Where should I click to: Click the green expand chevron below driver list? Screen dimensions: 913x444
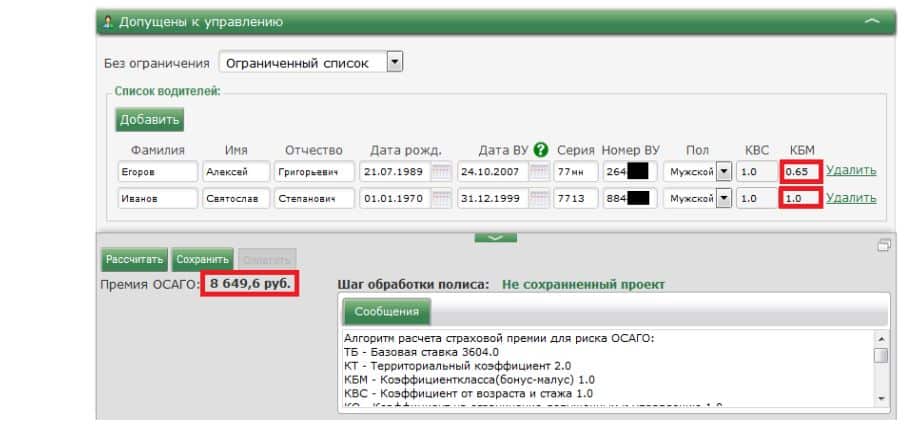[496, 237]
